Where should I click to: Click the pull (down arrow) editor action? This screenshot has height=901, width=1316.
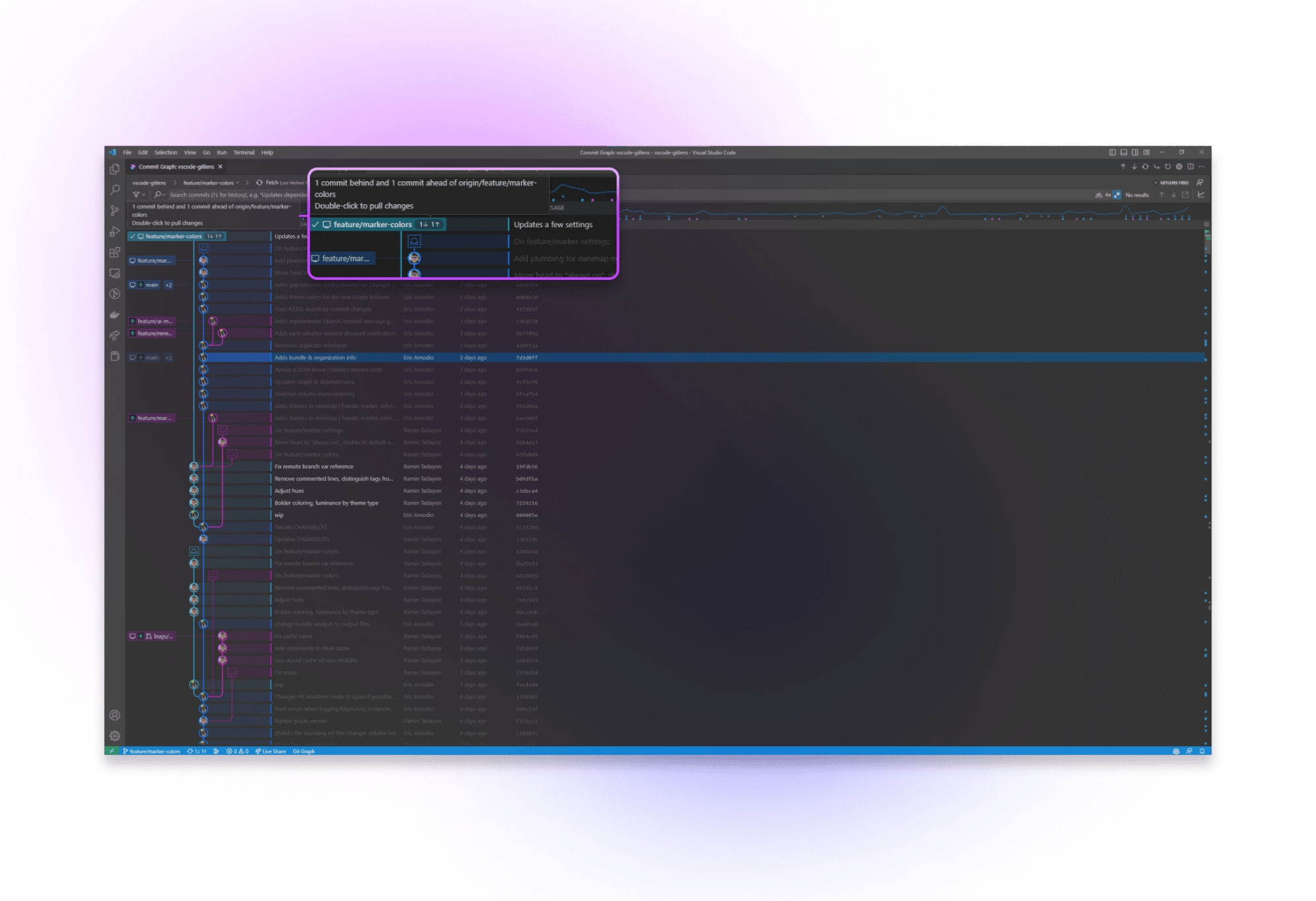tap(1134, 167)
